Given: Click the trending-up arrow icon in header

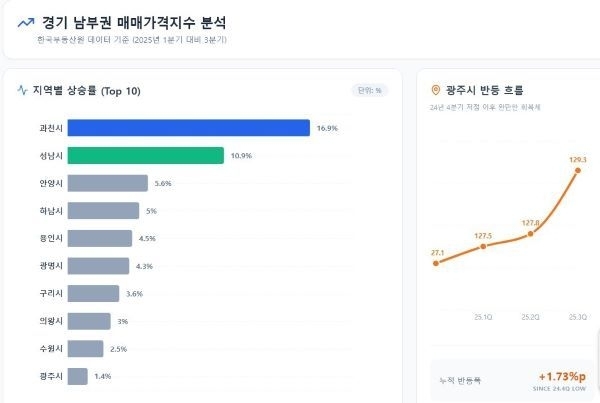Looking at the screenshot, I should tap(26, 21).
